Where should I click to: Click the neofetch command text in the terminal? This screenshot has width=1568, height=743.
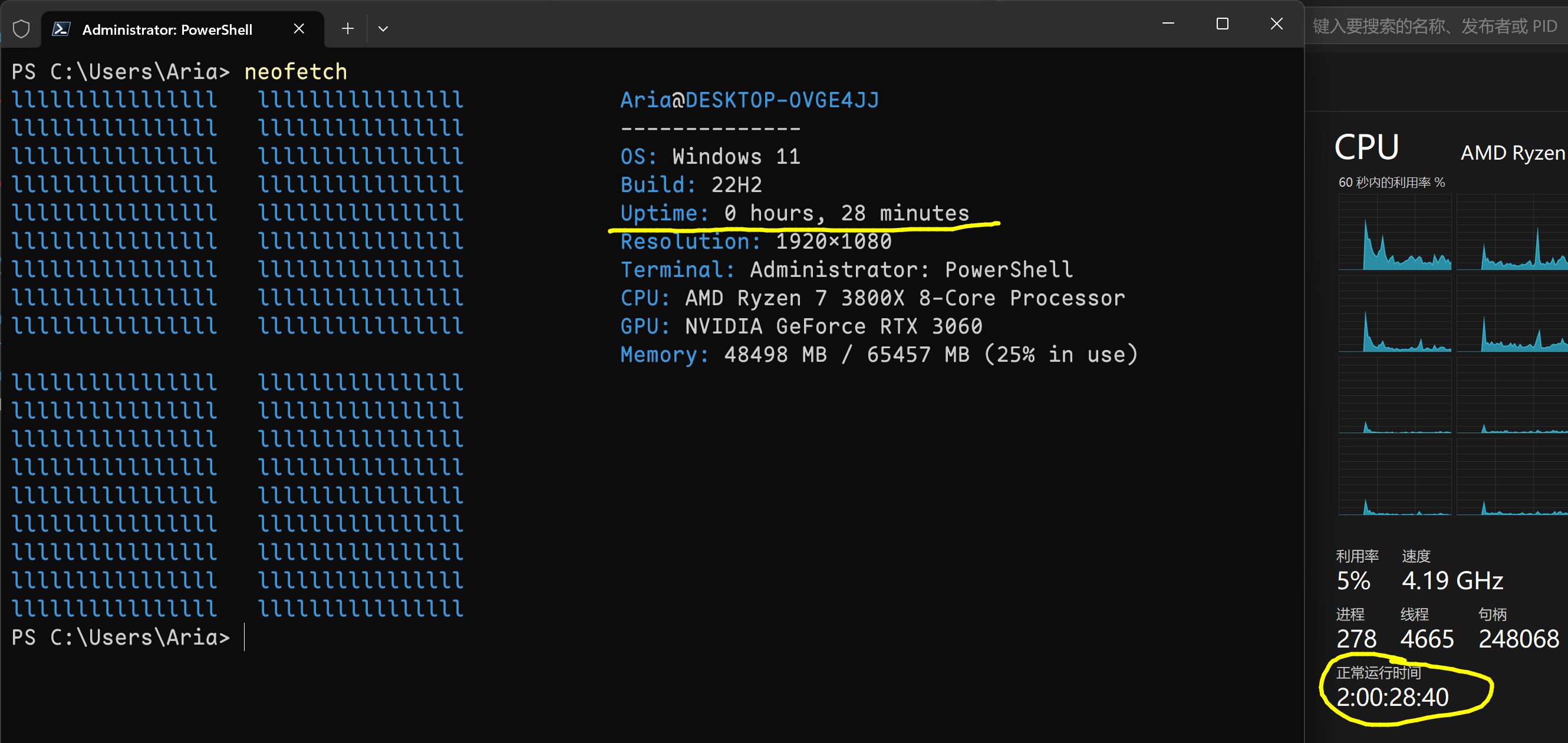(x=295, y=71)
